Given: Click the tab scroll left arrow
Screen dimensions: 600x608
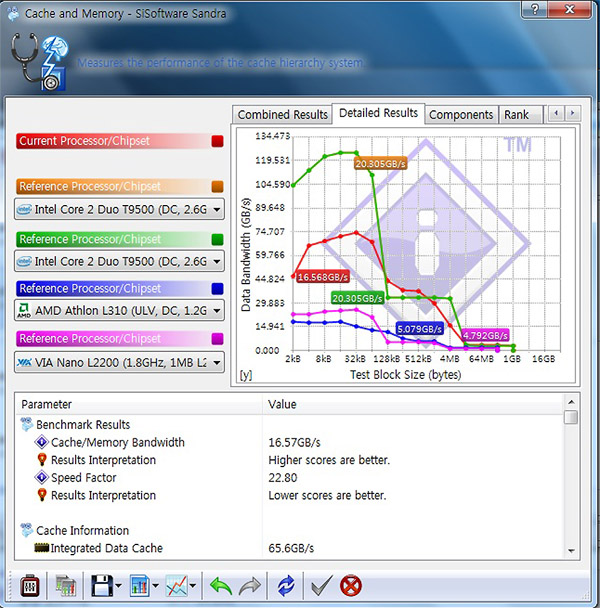Looking at the screenshot, I should tap(556, 113).
